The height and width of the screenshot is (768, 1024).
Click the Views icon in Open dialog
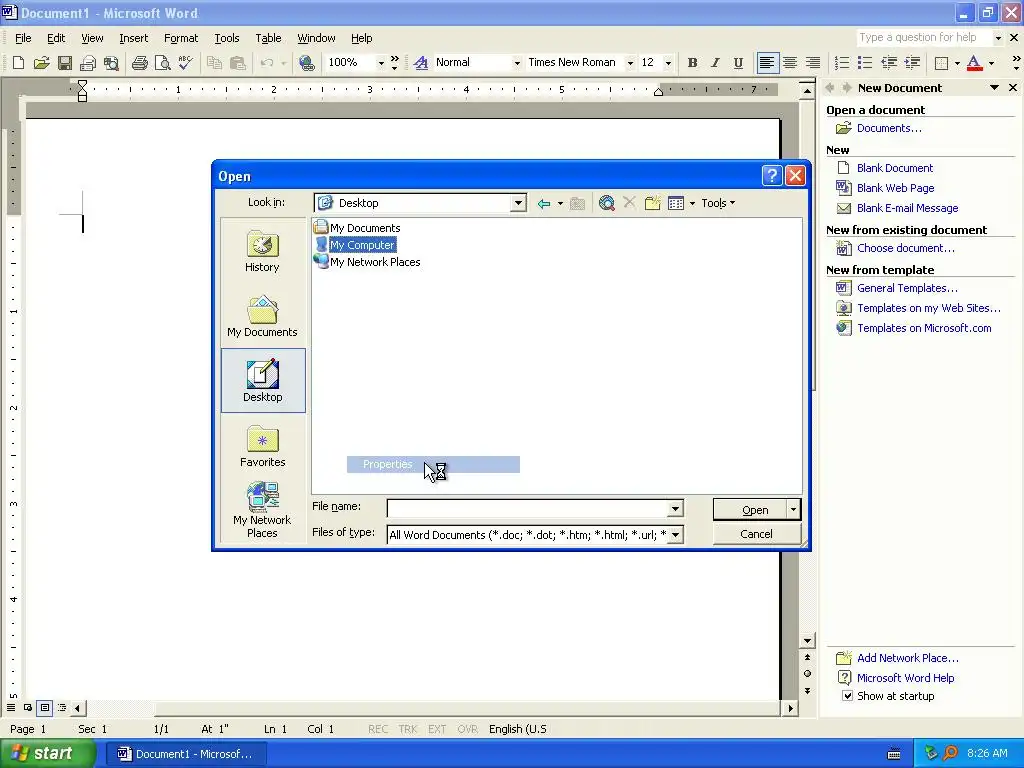[676, 203]
